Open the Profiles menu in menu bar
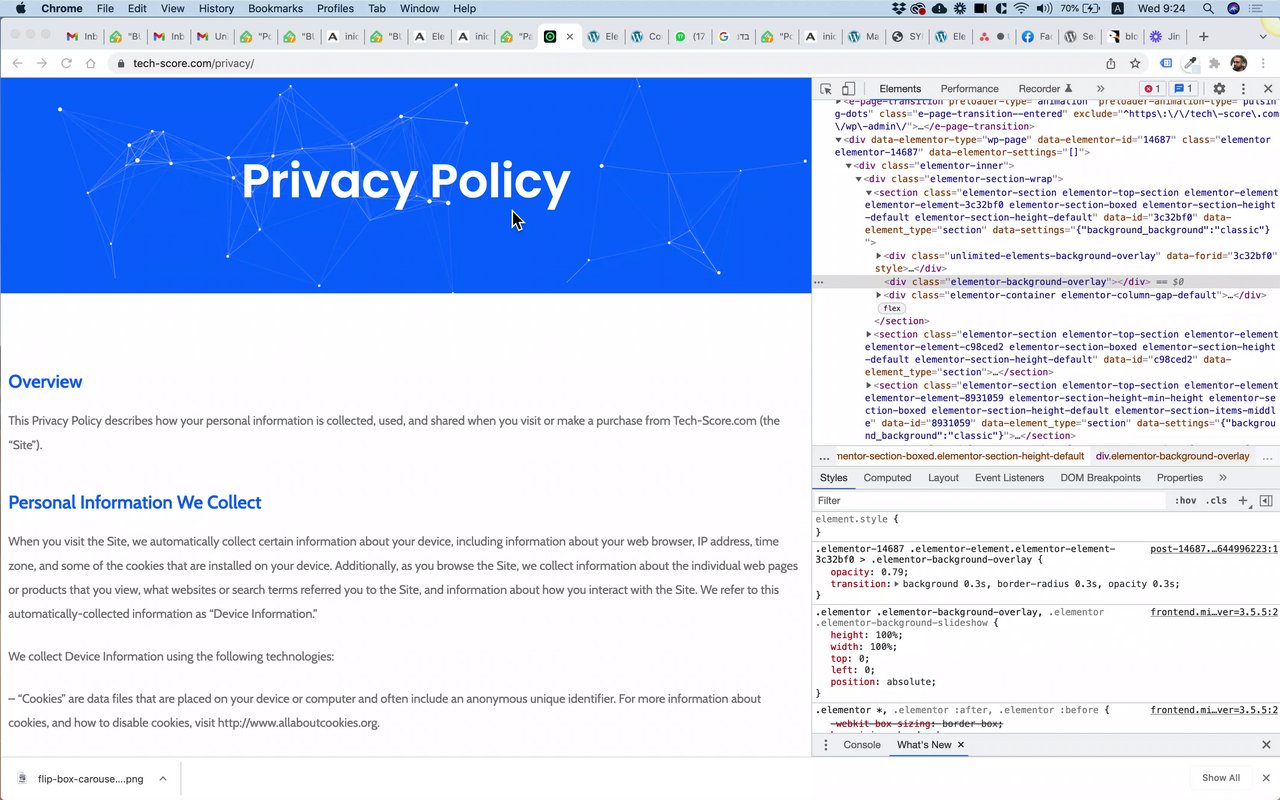This screenshot has height=800, width=1280. 335,9
